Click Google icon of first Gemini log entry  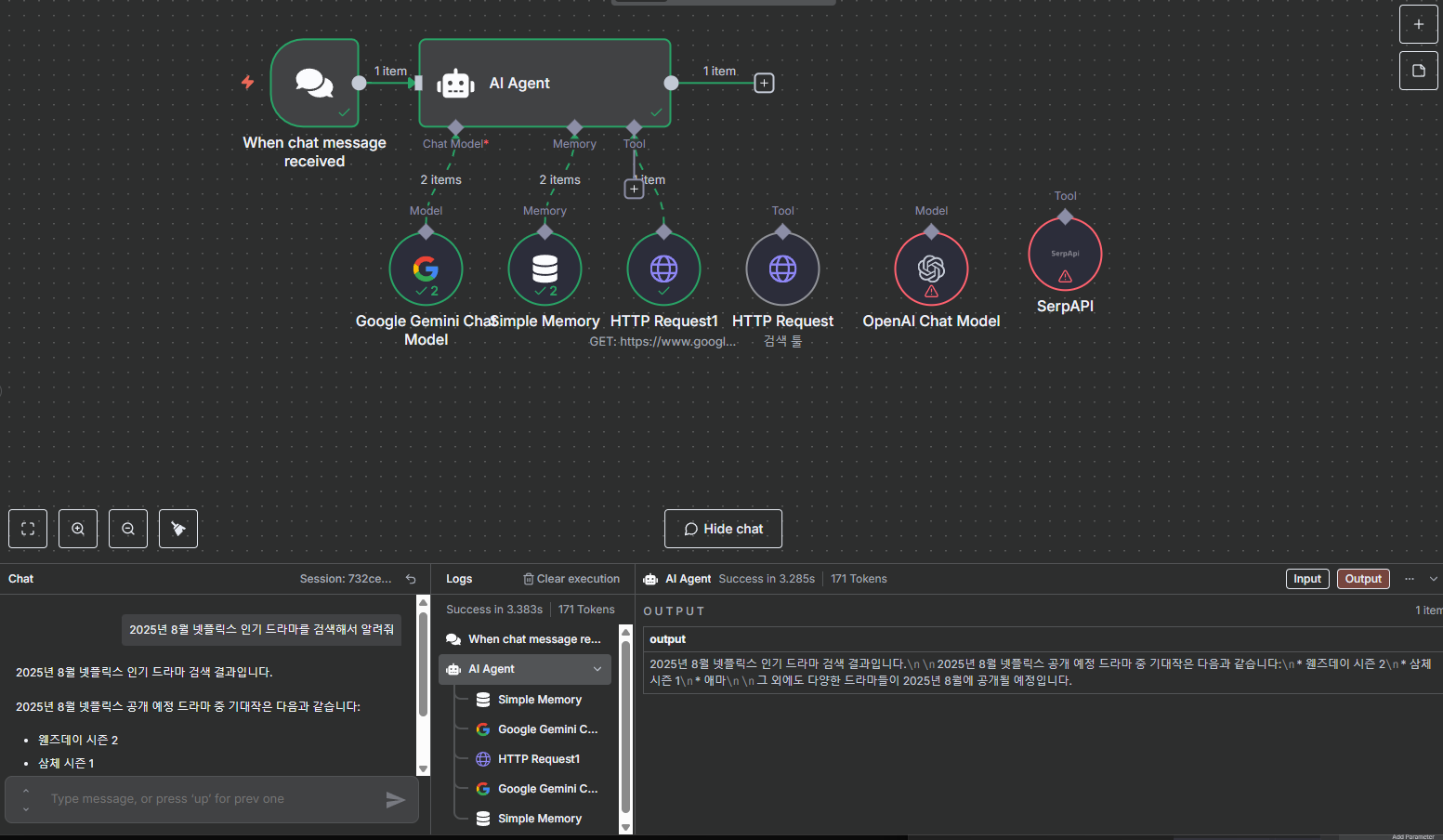point(483,729)
